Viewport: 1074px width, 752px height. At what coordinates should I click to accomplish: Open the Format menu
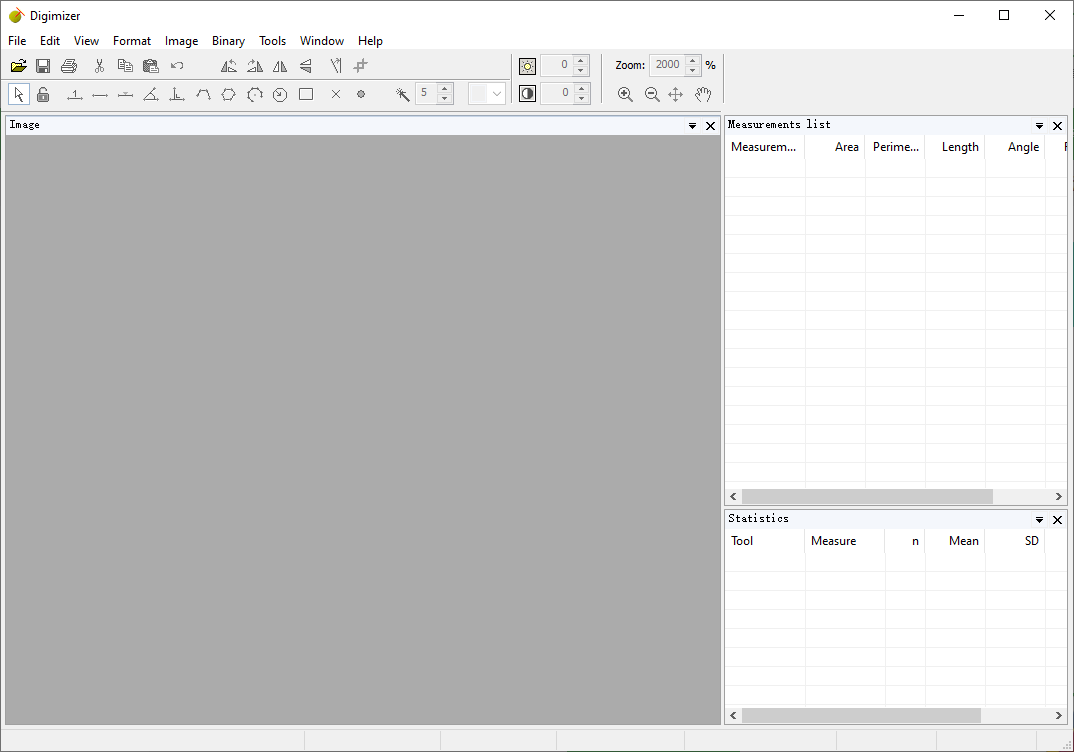coord(132,41)
